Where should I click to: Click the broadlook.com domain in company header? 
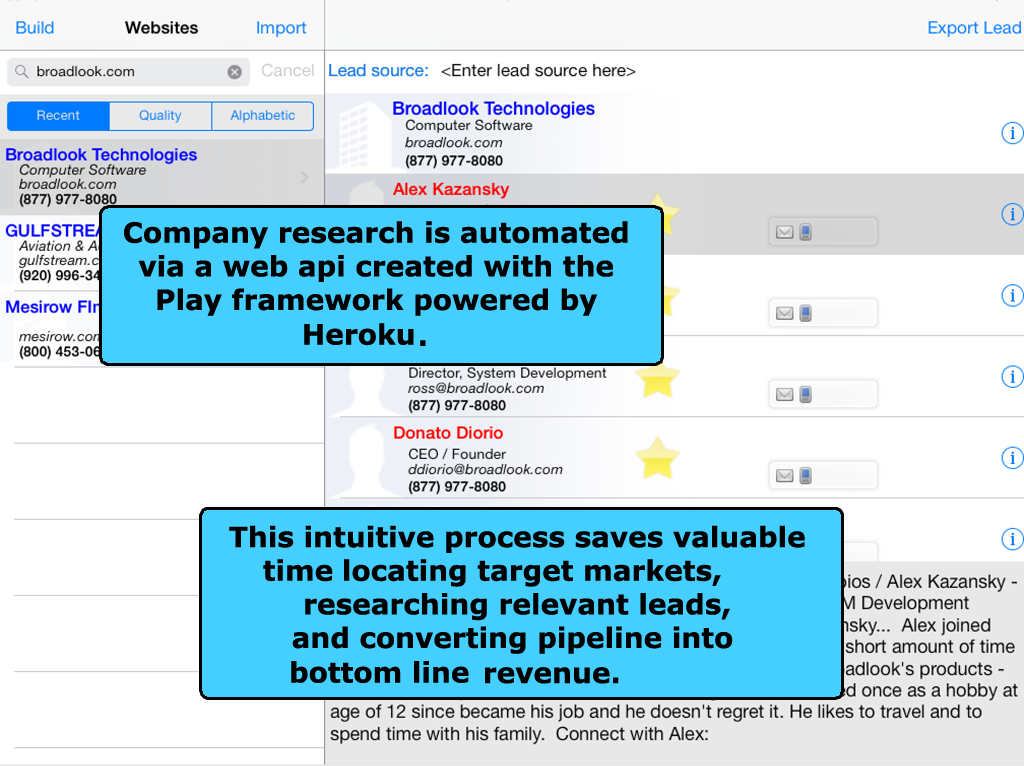(453, 143)
